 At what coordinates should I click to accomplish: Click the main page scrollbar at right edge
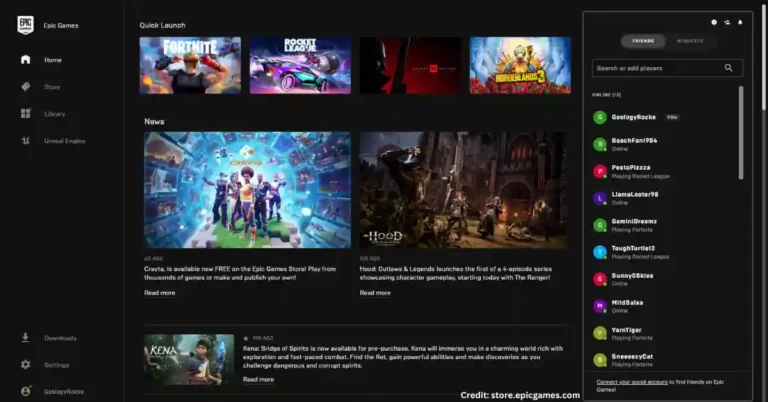coord(764,55)
